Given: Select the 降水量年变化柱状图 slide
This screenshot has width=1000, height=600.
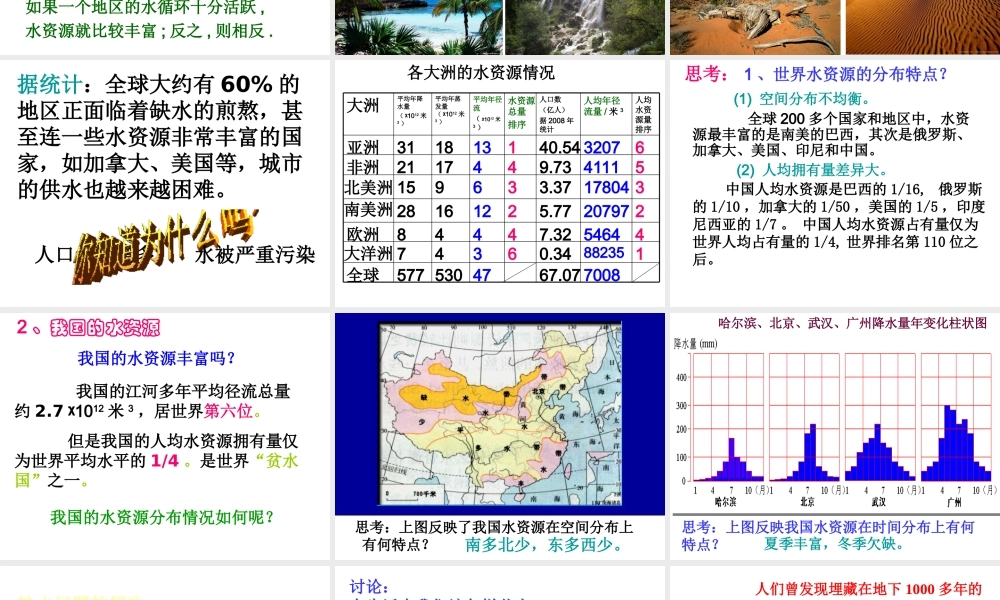Looking at the screenshot, I should click(835, 436).
